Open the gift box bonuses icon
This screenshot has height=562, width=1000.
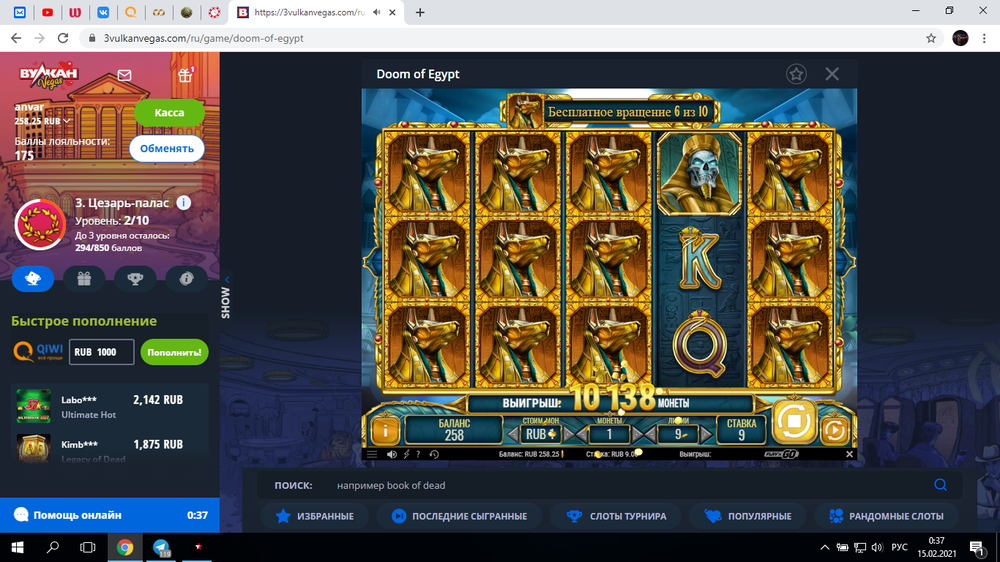pyautogui.click(x=184, y=75)
